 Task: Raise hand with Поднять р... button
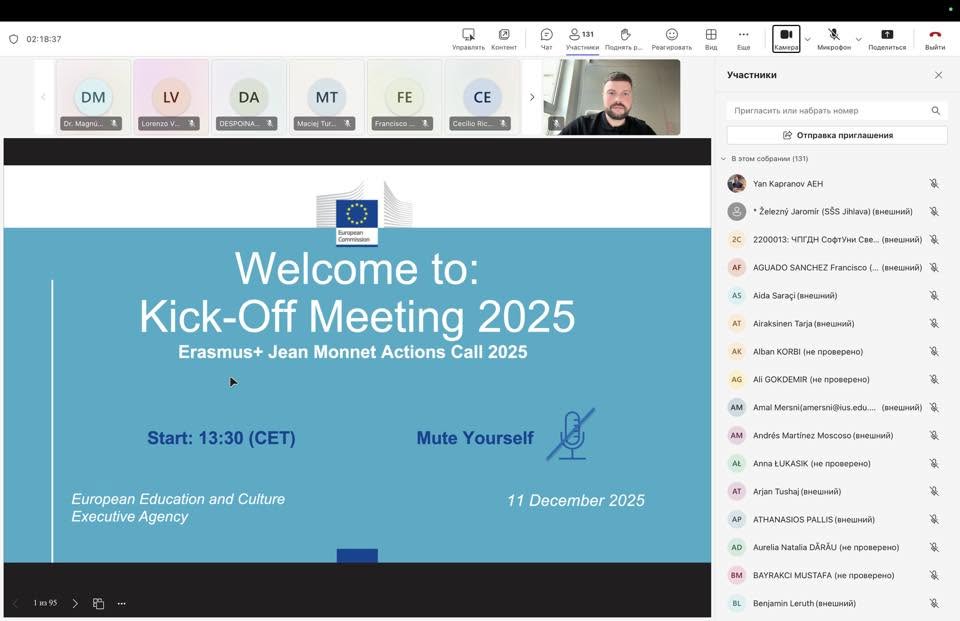coord(624,39)
